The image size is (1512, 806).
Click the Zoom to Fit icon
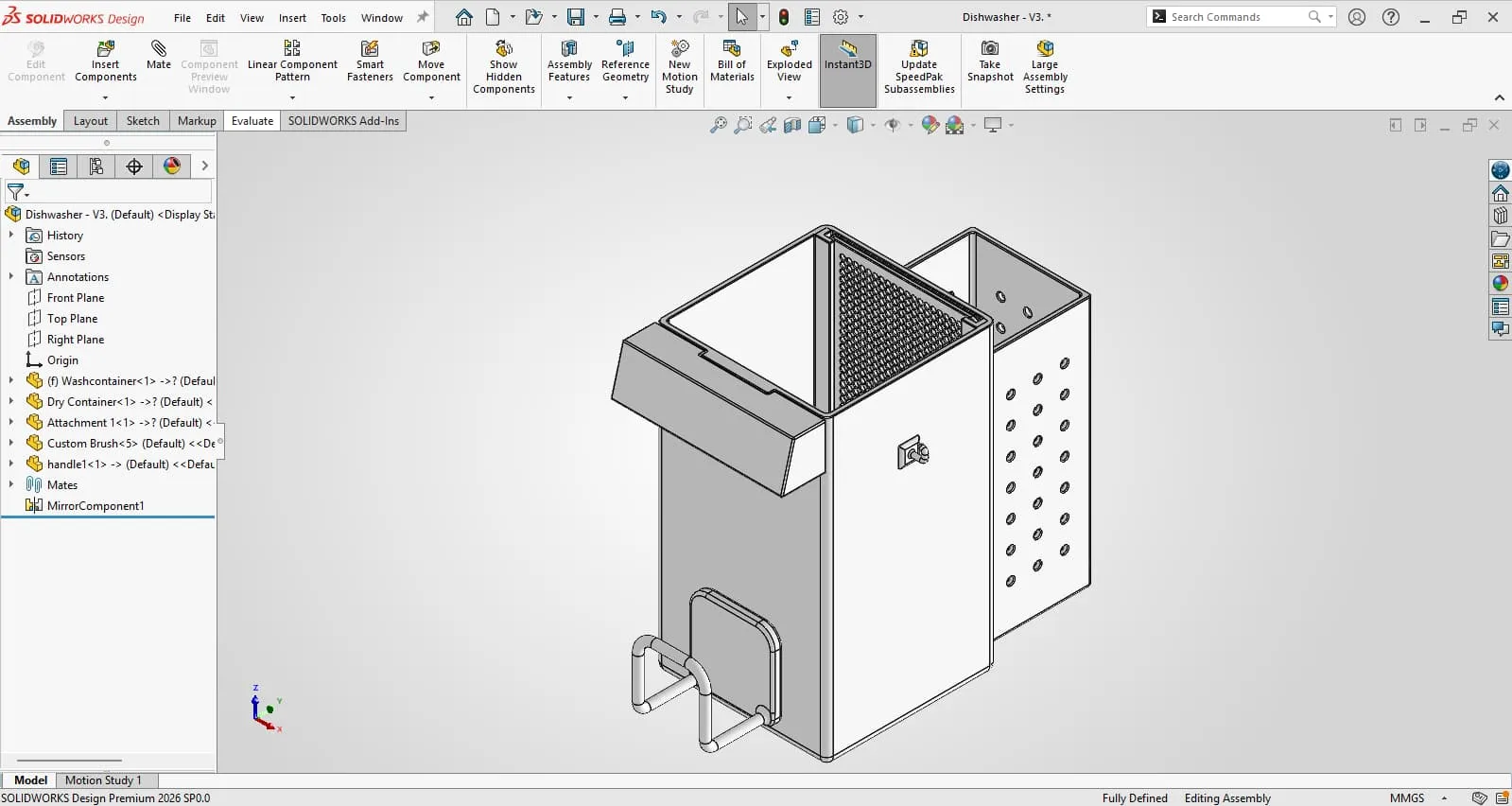(719, 125)
